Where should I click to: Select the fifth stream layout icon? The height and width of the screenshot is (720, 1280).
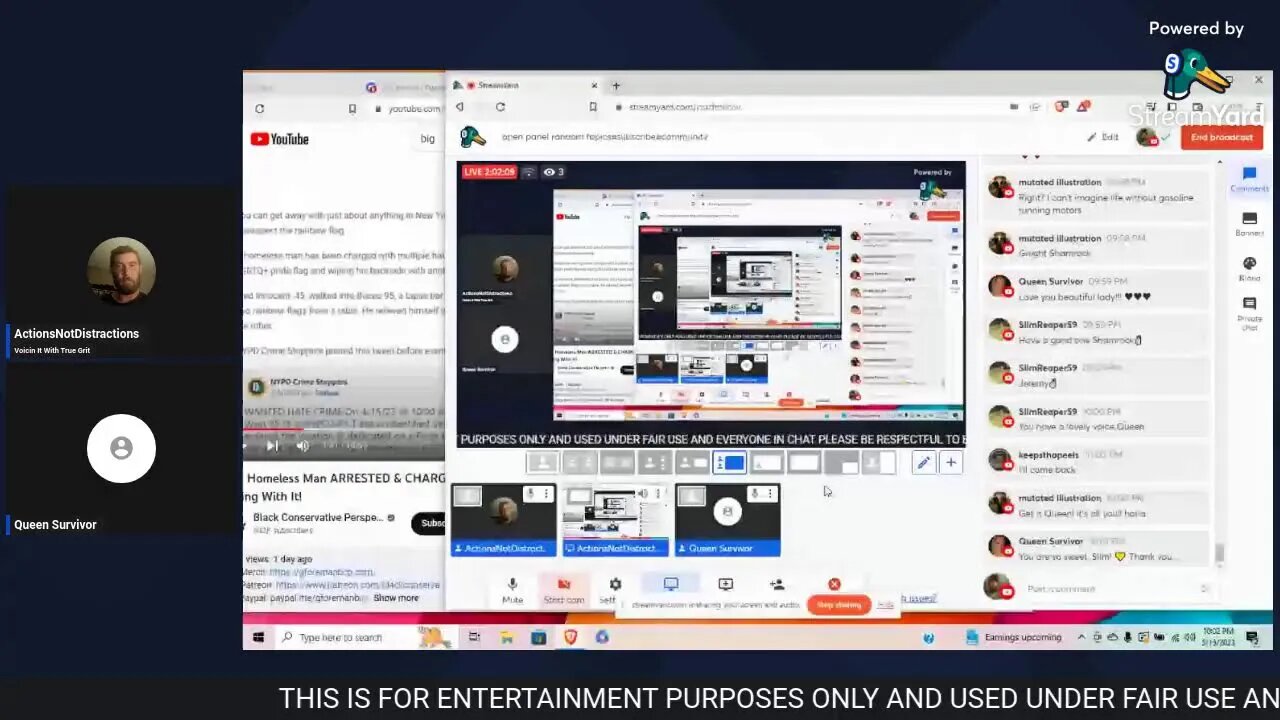click(x=692, y=462)
